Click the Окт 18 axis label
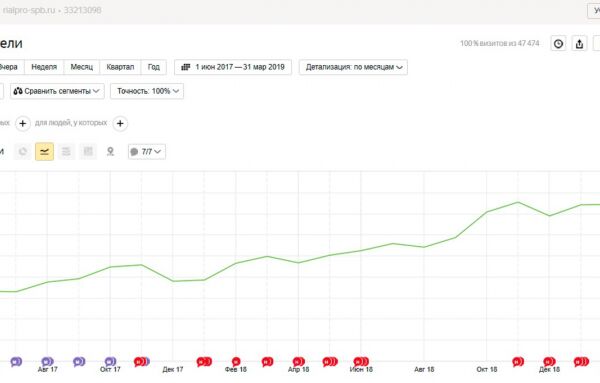Viewport: 600px width, 383px height. click(487, 370)
